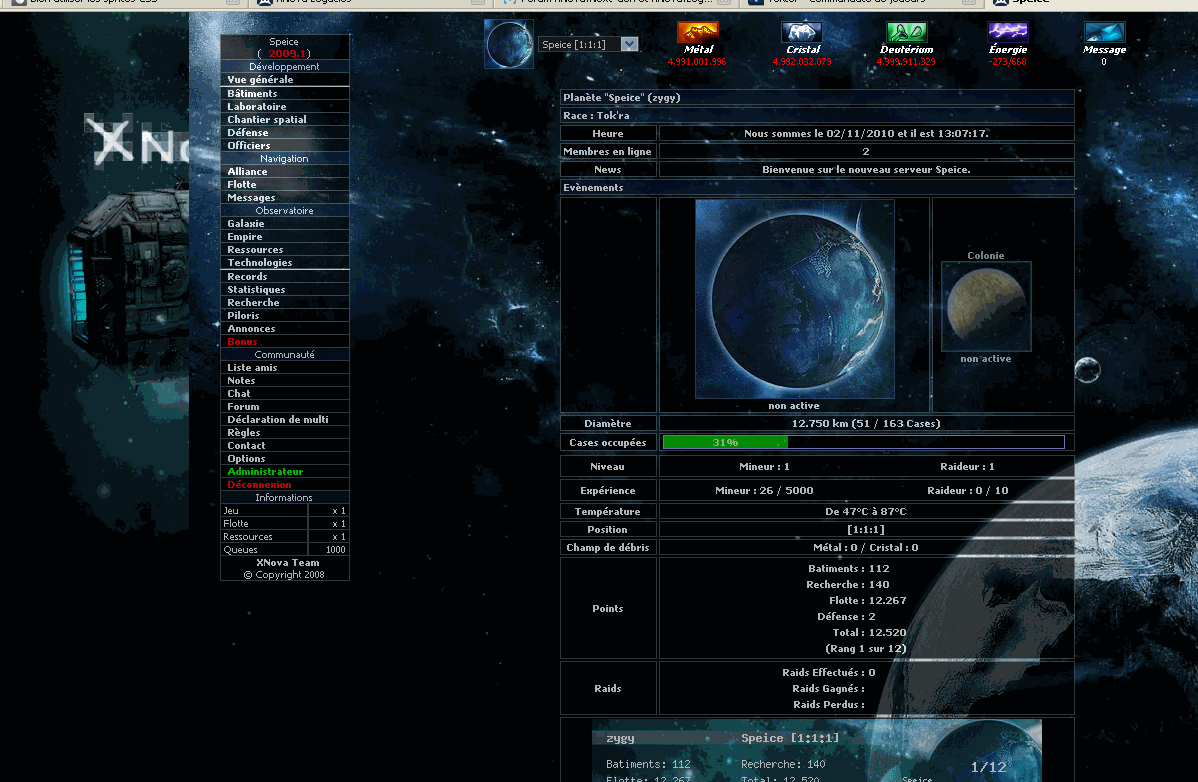Open the Chat link
The image size is (1198, 782).
pyautogui.click(x=238, y=393)
